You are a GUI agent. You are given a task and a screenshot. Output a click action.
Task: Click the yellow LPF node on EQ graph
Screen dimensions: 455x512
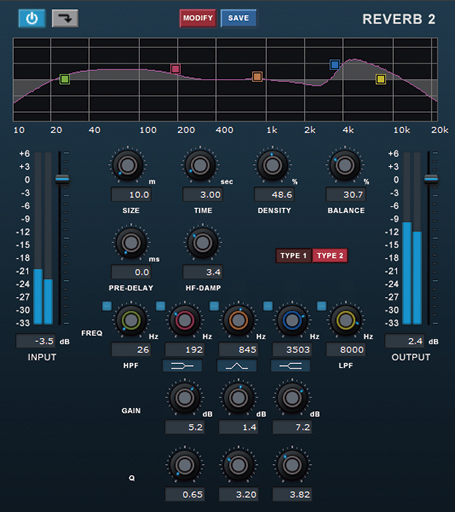point(381,79)
